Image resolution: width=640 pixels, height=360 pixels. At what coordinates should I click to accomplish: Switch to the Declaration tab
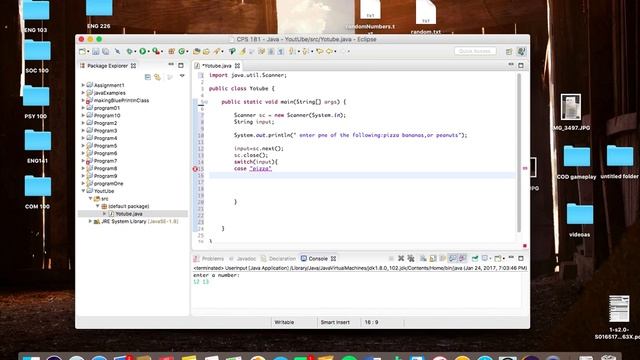click(278, 259)
